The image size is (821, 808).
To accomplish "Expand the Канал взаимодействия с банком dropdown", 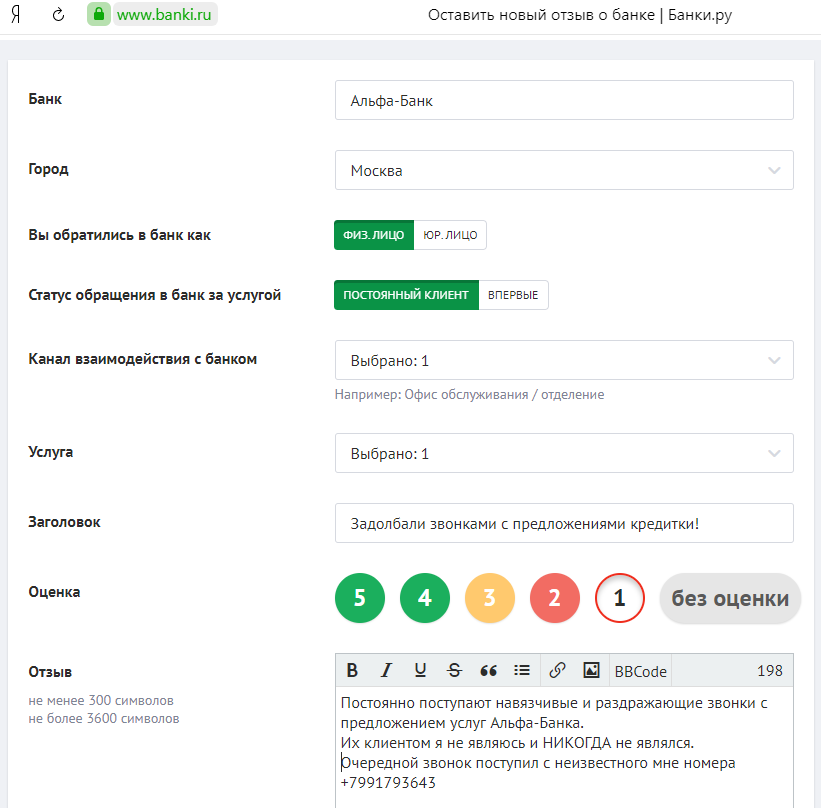I will tap(564, 360).
